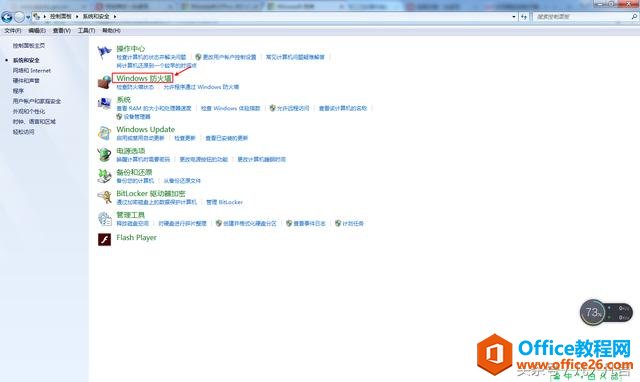The width and height of the screenshot is (640, 382).
Task: Click the 电源选项 battery icon
Action: (x=104, y=154)
